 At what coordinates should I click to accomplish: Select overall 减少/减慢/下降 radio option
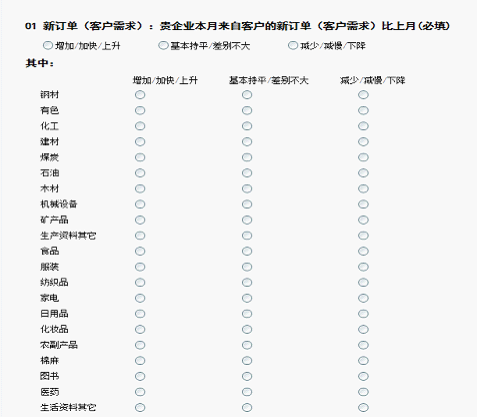coord(293,45)
